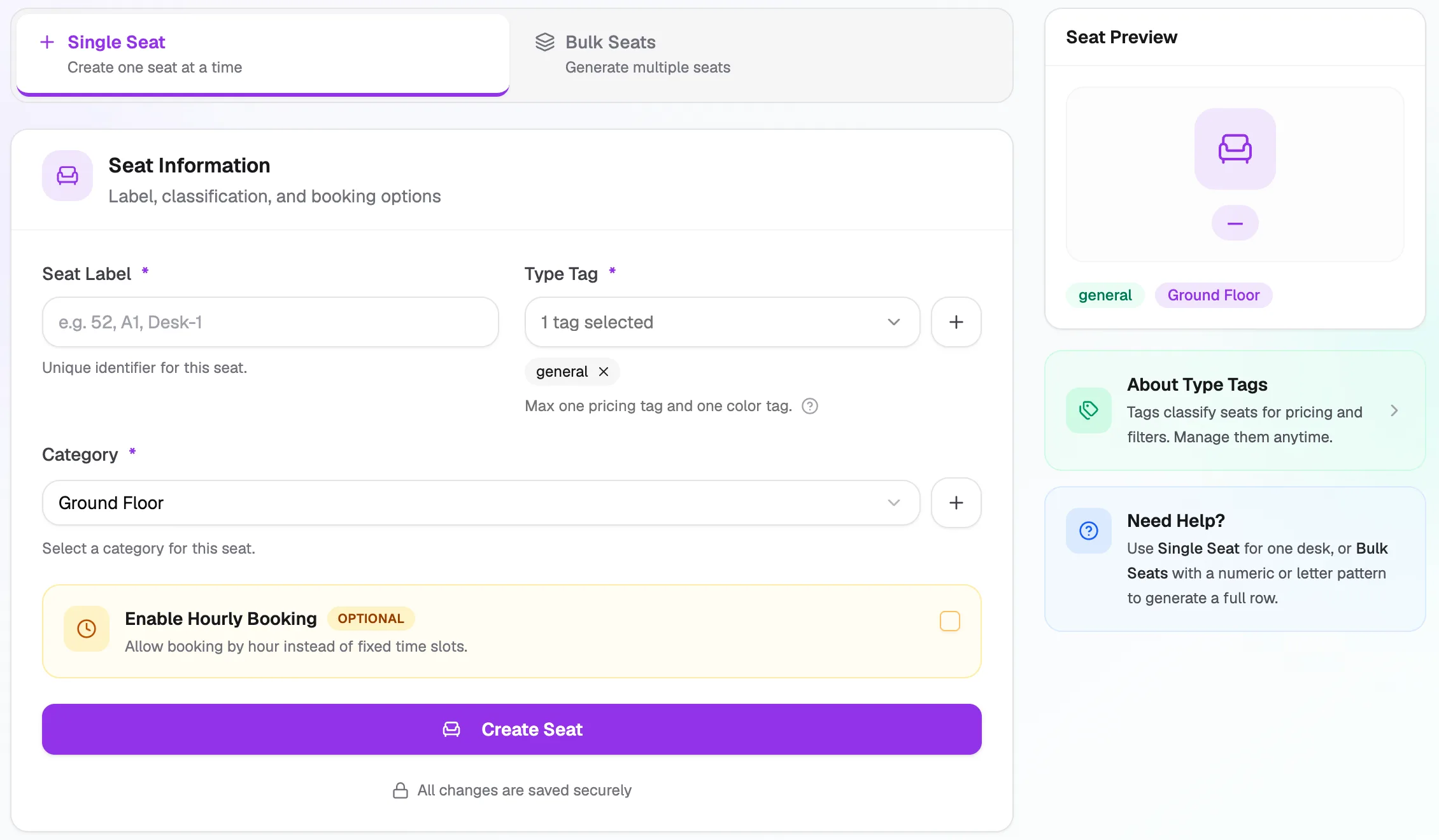Click the large seat icon in Seat Preview
The image size is (1439, 840).
[x=1235, y=149]
